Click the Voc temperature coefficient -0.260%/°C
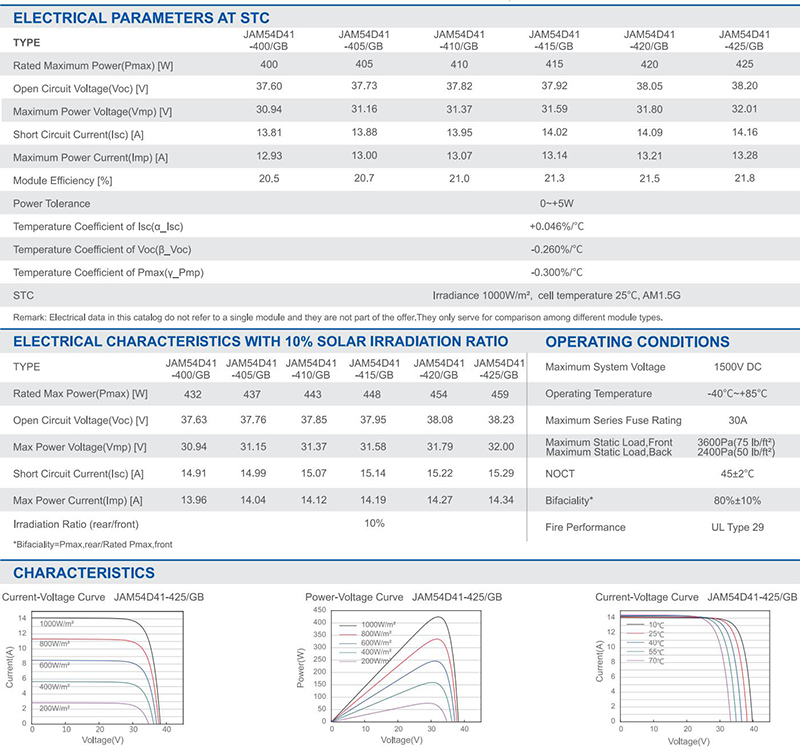The width and height of the screenshot is (800, 750). (x=557, y=248)
